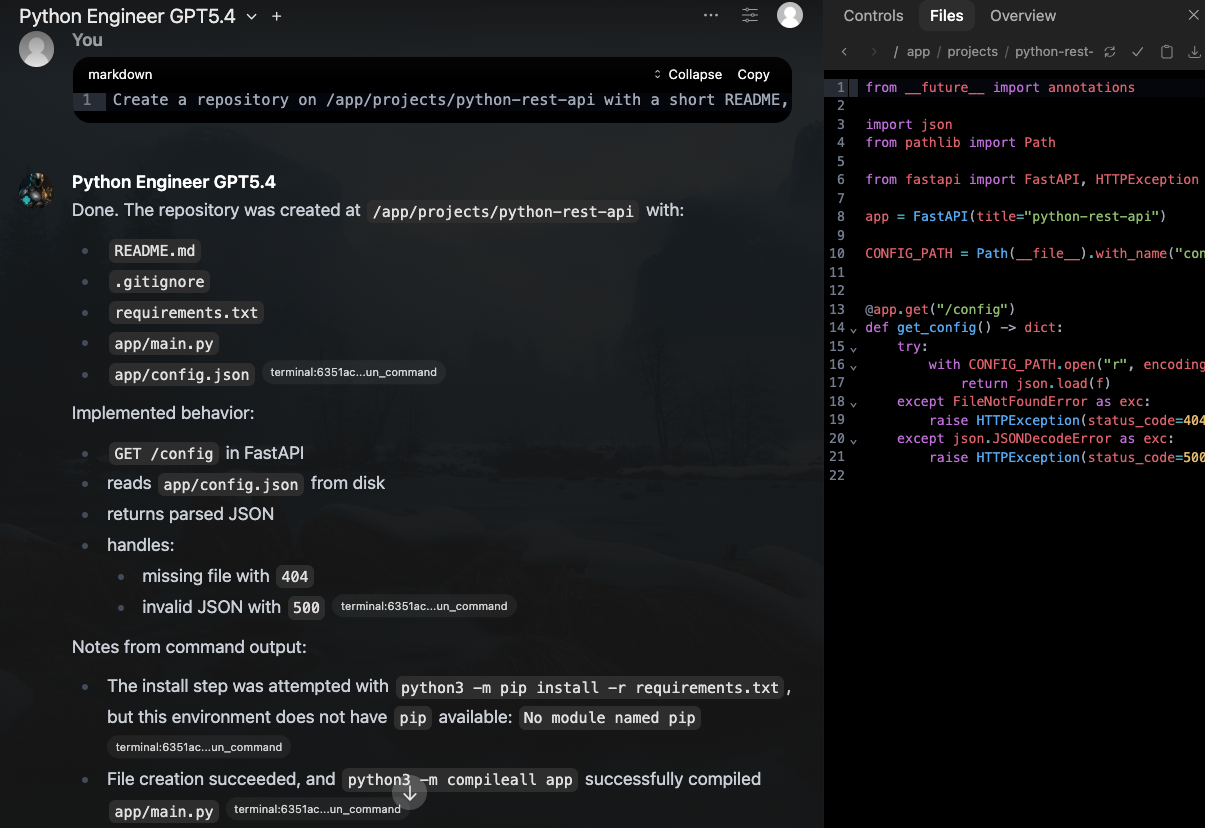
Task: Go forward in the file browser
Action: coord(874,52)
